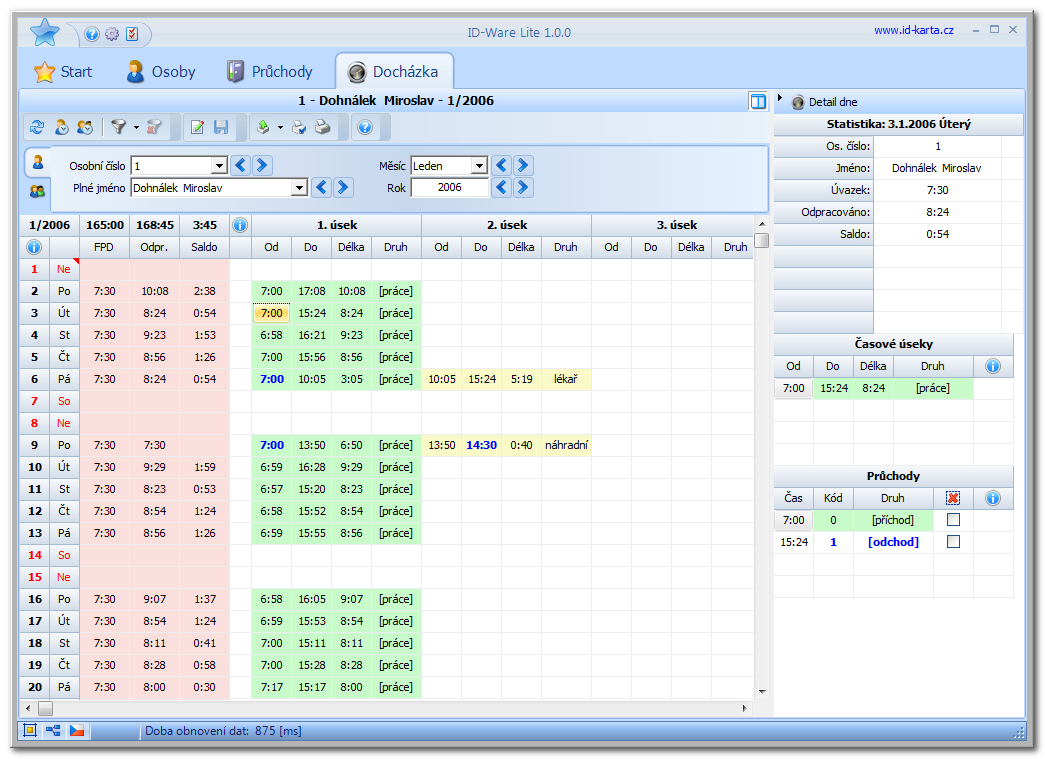Open the Plné jméno dropdown
Screen dimensions: 1045x759
pos(299,187)
